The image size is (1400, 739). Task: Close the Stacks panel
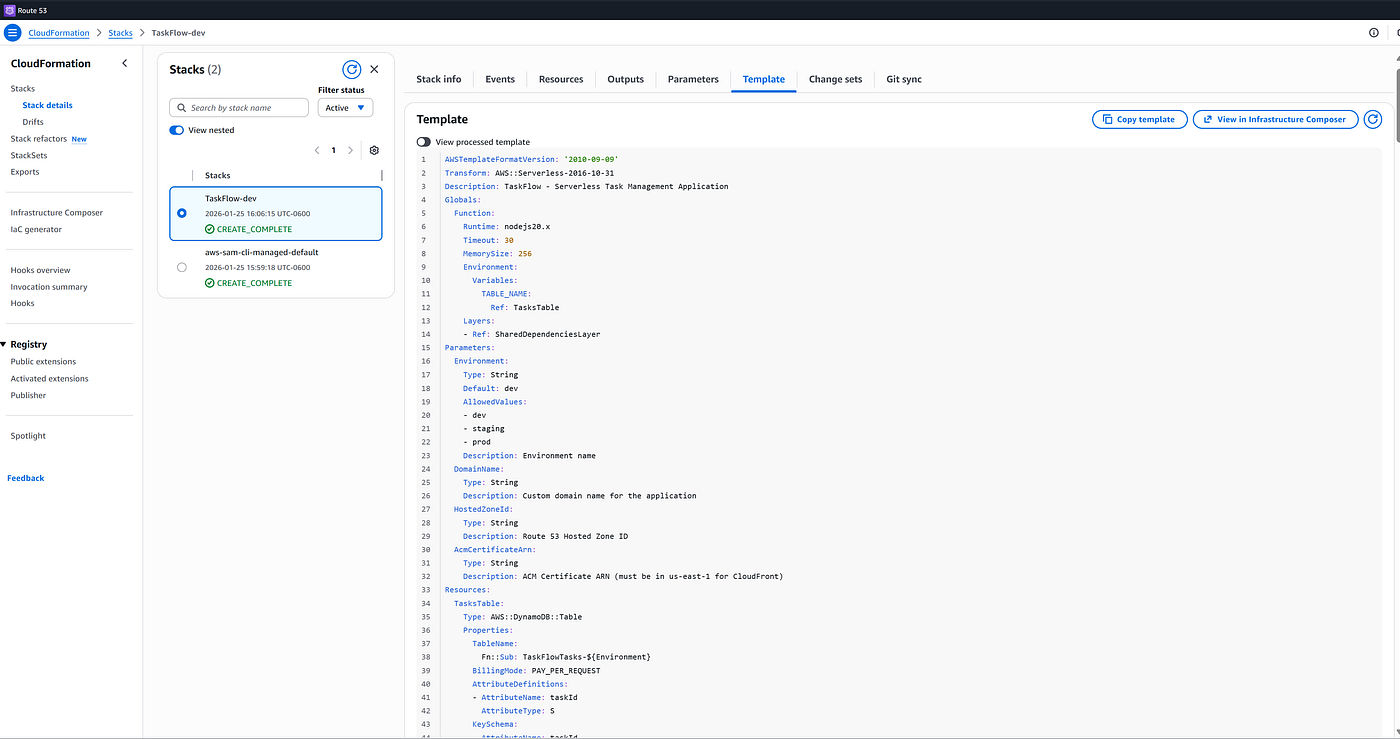(x=375, y=69)
